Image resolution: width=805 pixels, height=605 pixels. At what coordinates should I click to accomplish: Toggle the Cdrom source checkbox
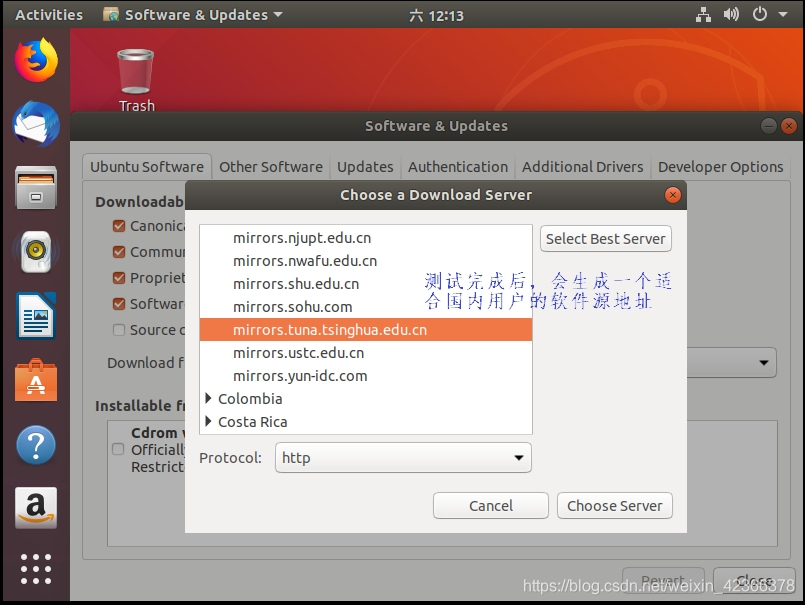point(118,449)
